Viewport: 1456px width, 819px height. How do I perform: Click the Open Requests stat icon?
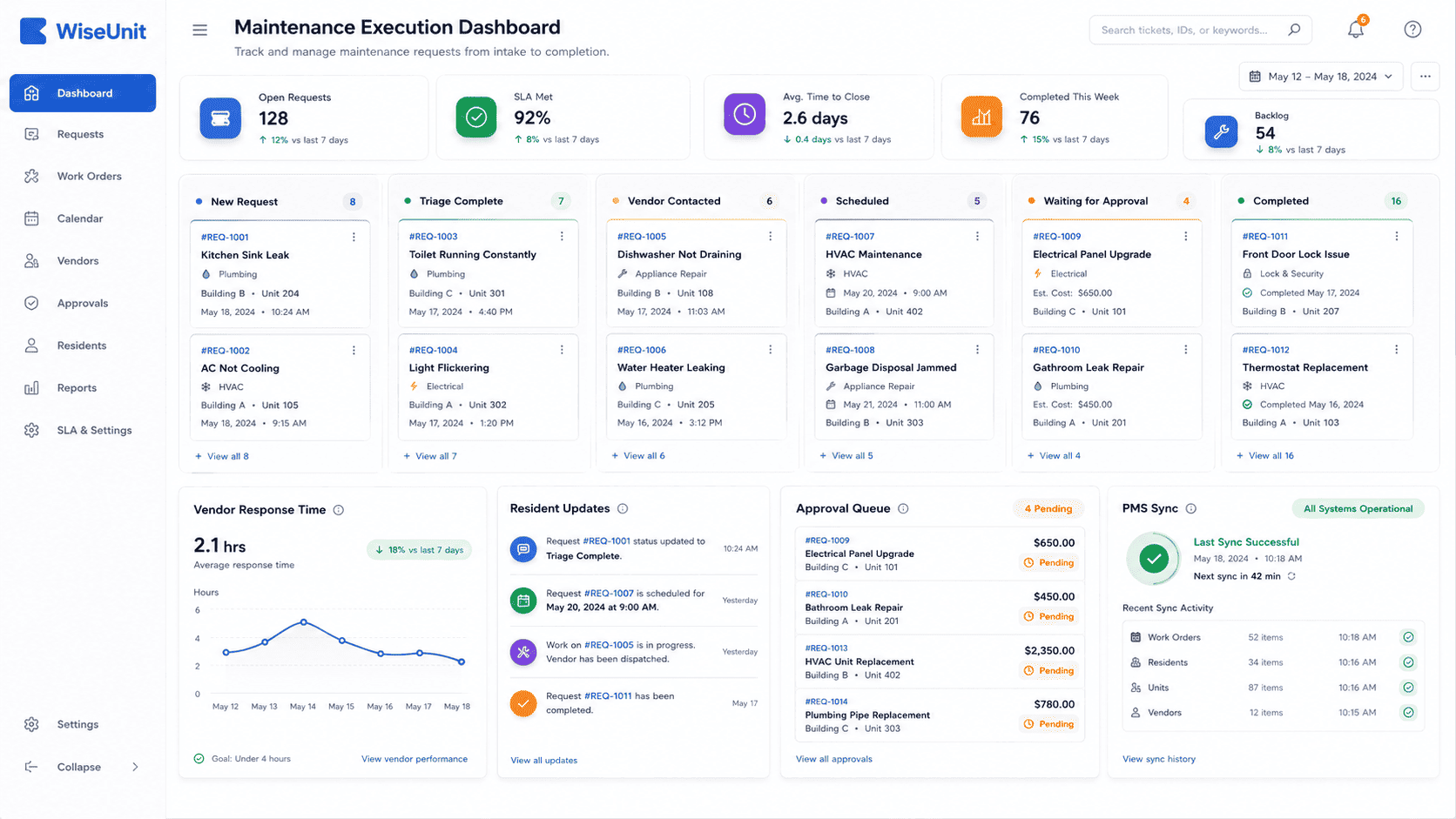tap(220, 118)
